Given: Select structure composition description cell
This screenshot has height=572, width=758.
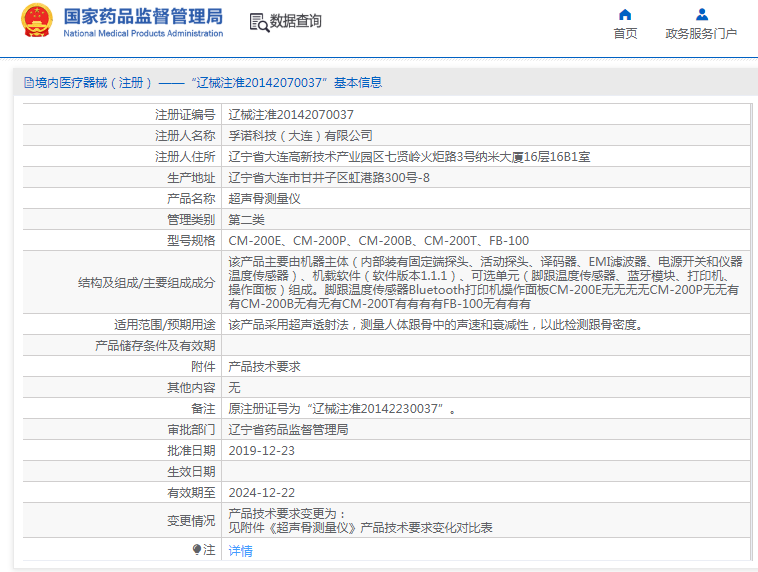Looking at the screenshot, I should tap(485, 282).
